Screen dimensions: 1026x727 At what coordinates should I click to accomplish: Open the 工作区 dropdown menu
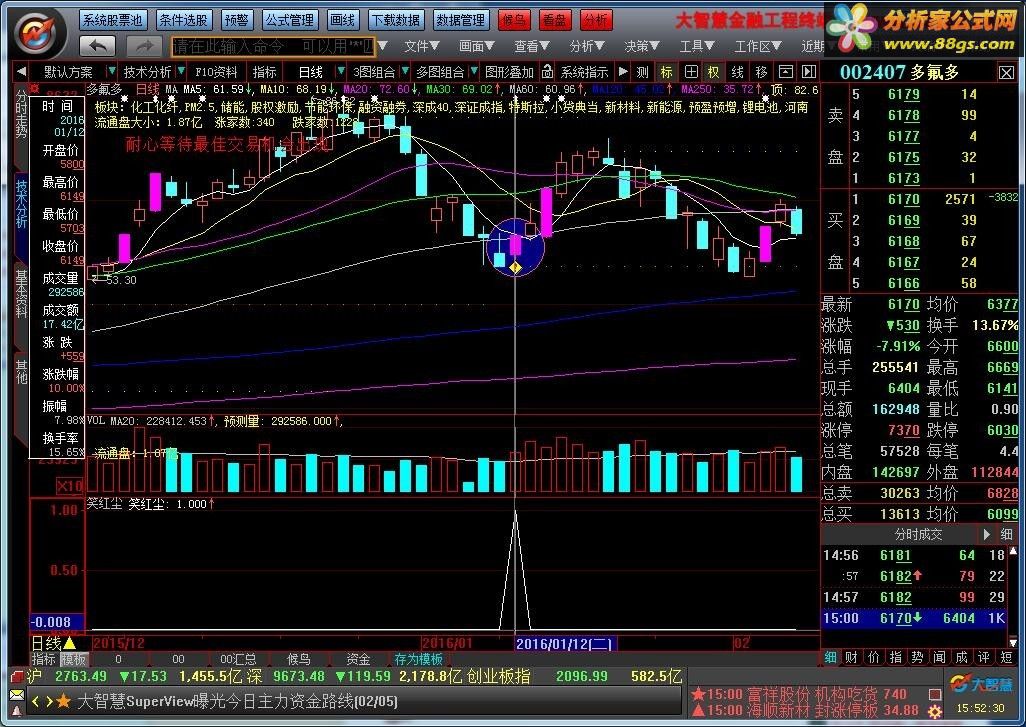pyautogui.click(x=758, y=46)
